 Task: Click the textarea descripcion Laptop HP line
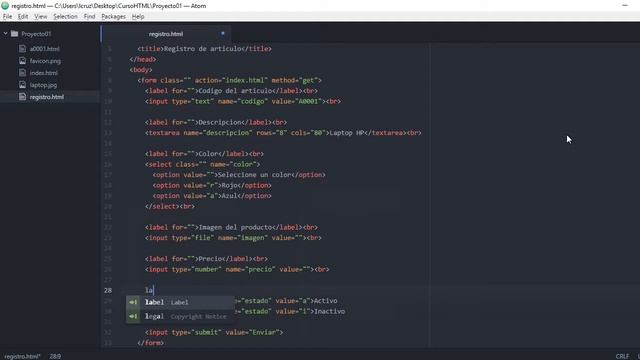(x=283, y=133)
